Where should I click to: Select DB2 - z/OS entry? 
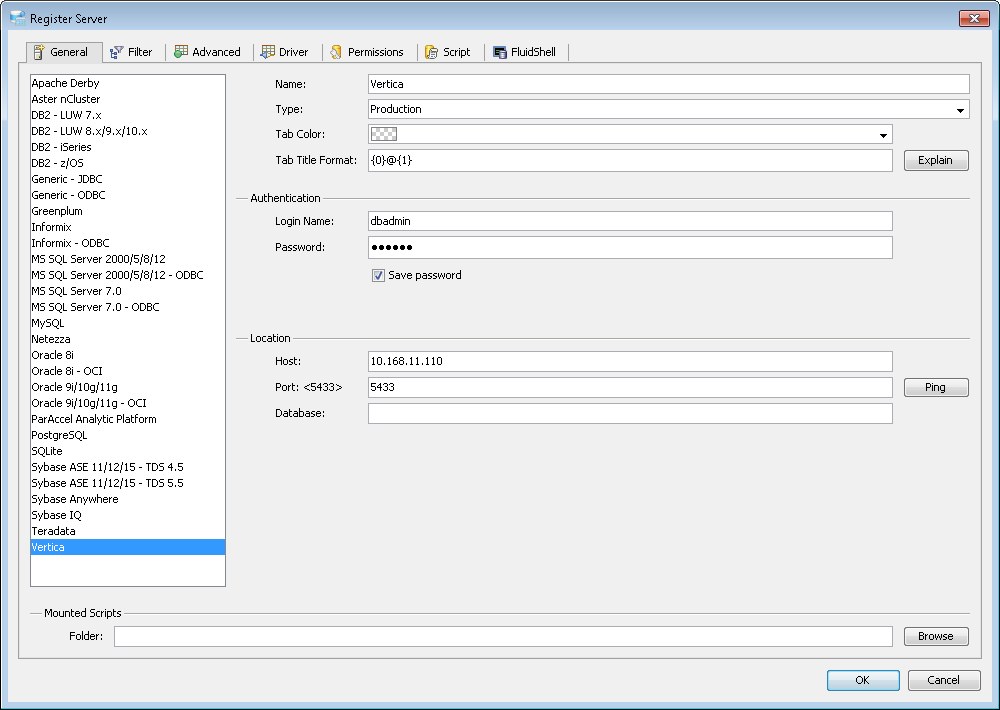coord(128,163)
